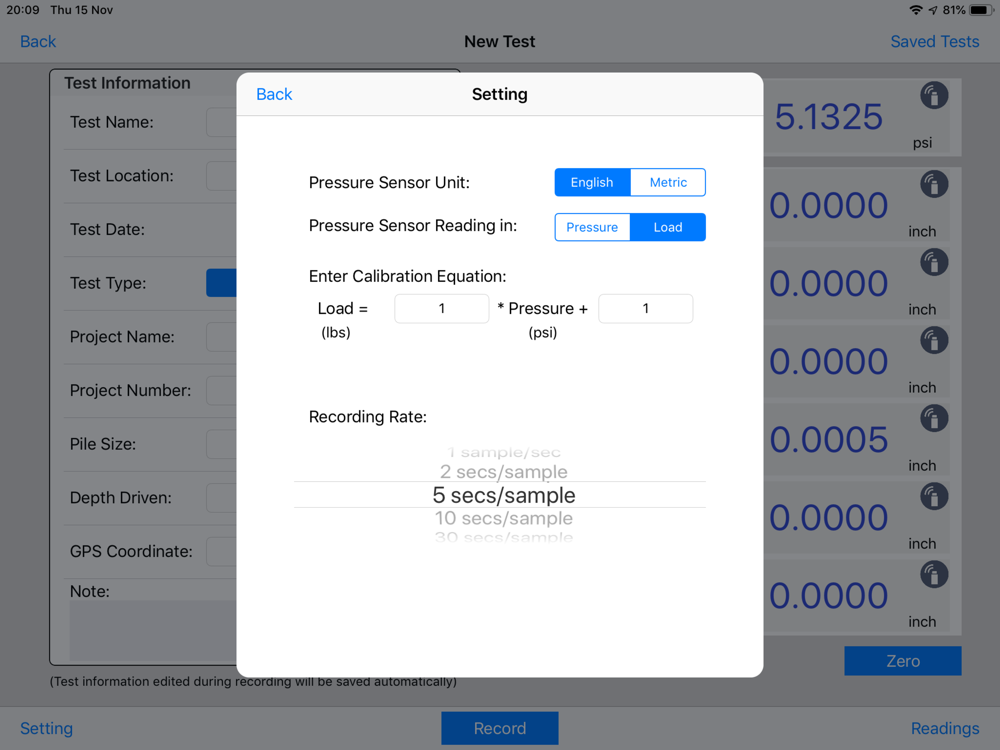Tap the Enter Calibration Equation label
Screen dimensions: 1000x750
[x=408, y=276]
